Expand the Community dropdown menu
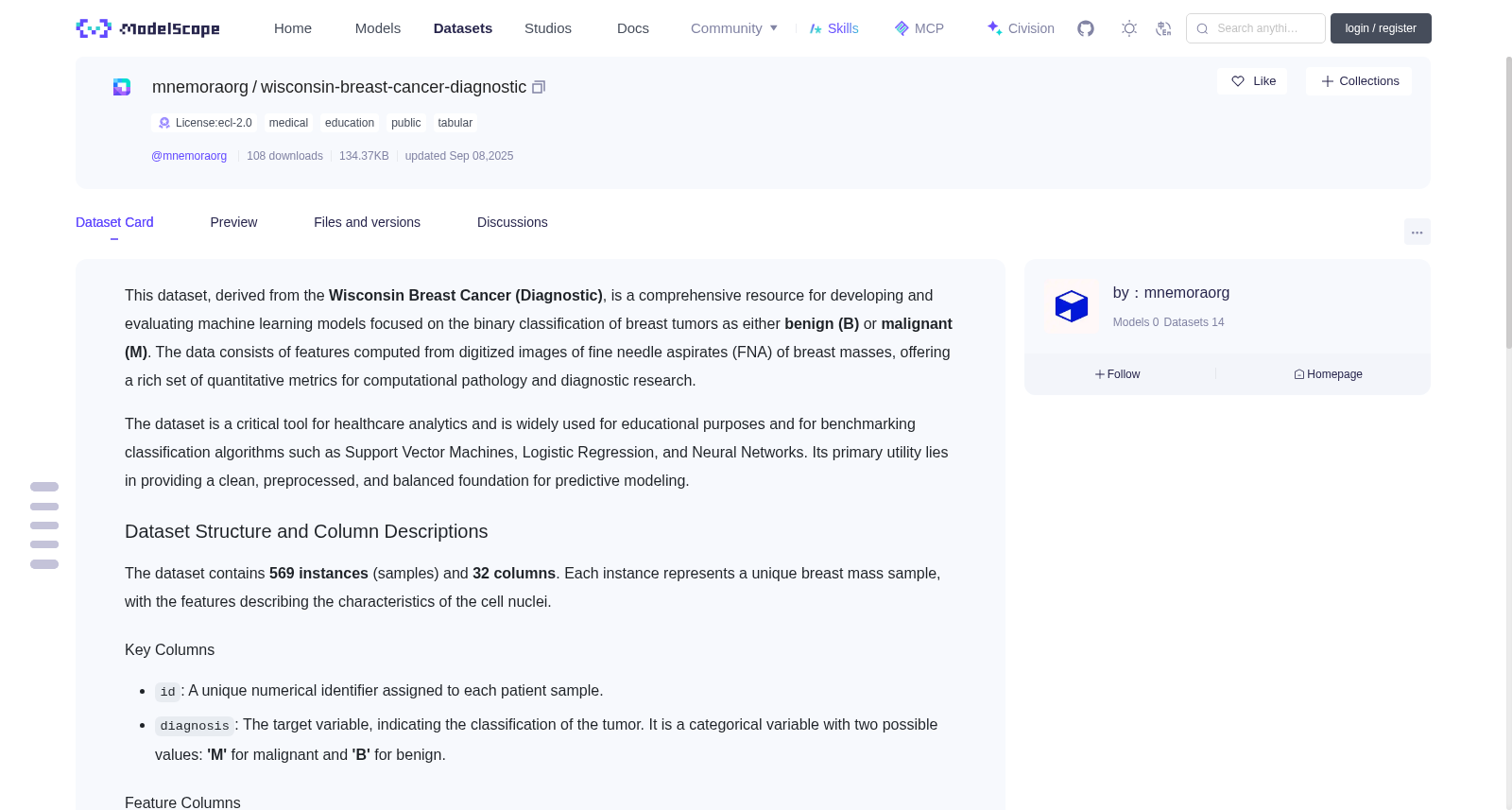 coord(734,28)
